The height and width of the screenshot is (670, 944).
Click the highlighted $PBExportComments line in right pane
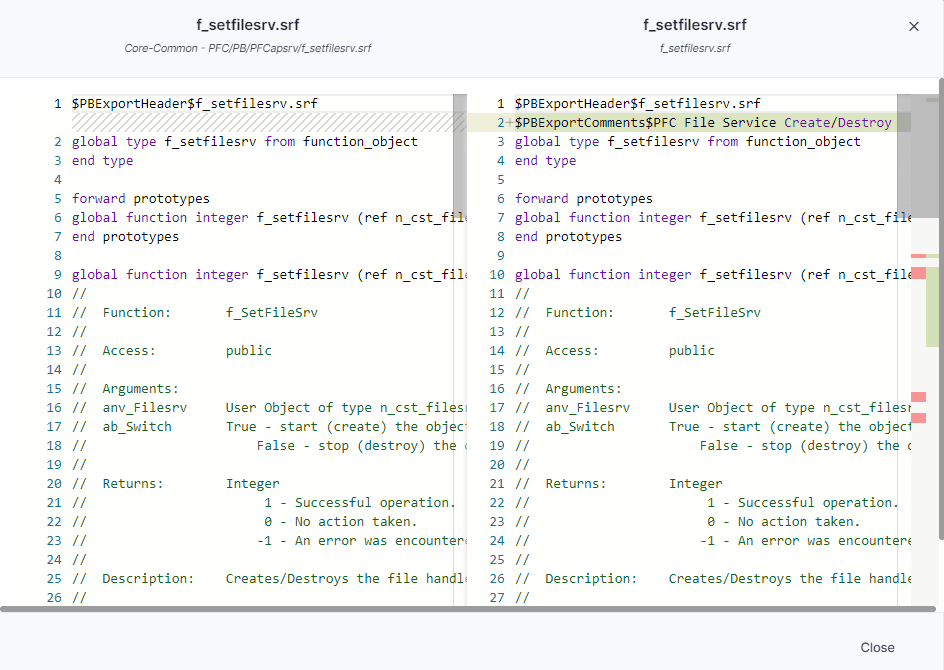[702, 123]
